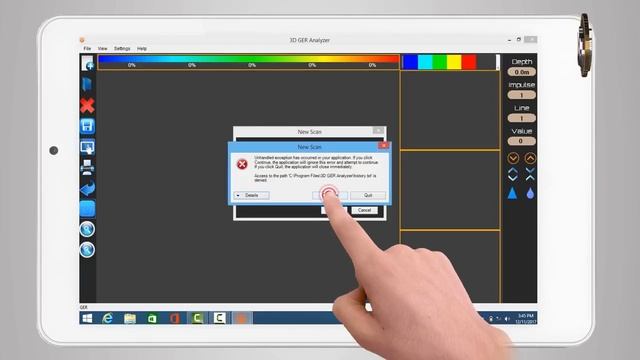Open the green Store app on taskbar

coord(152,318)
